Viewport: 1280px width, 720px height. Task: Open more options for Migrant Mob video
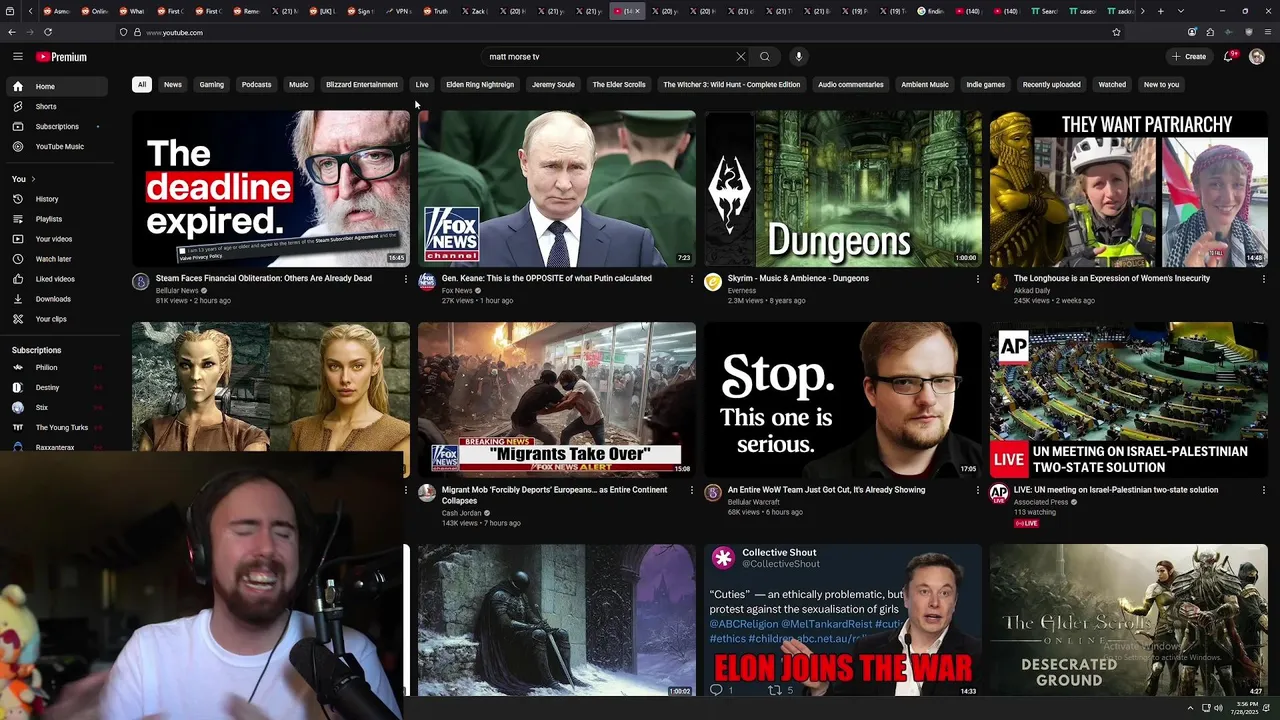coord(692,491)
